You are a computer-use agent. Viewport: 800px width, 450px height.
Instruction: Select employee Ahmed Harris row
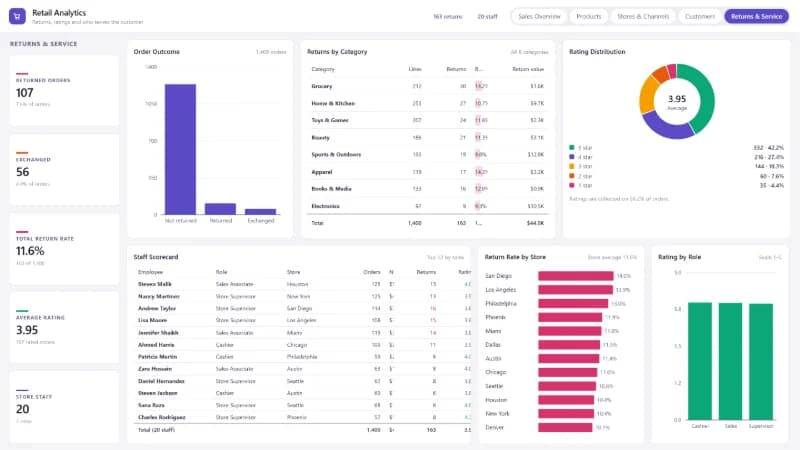(x=303, y=345)
